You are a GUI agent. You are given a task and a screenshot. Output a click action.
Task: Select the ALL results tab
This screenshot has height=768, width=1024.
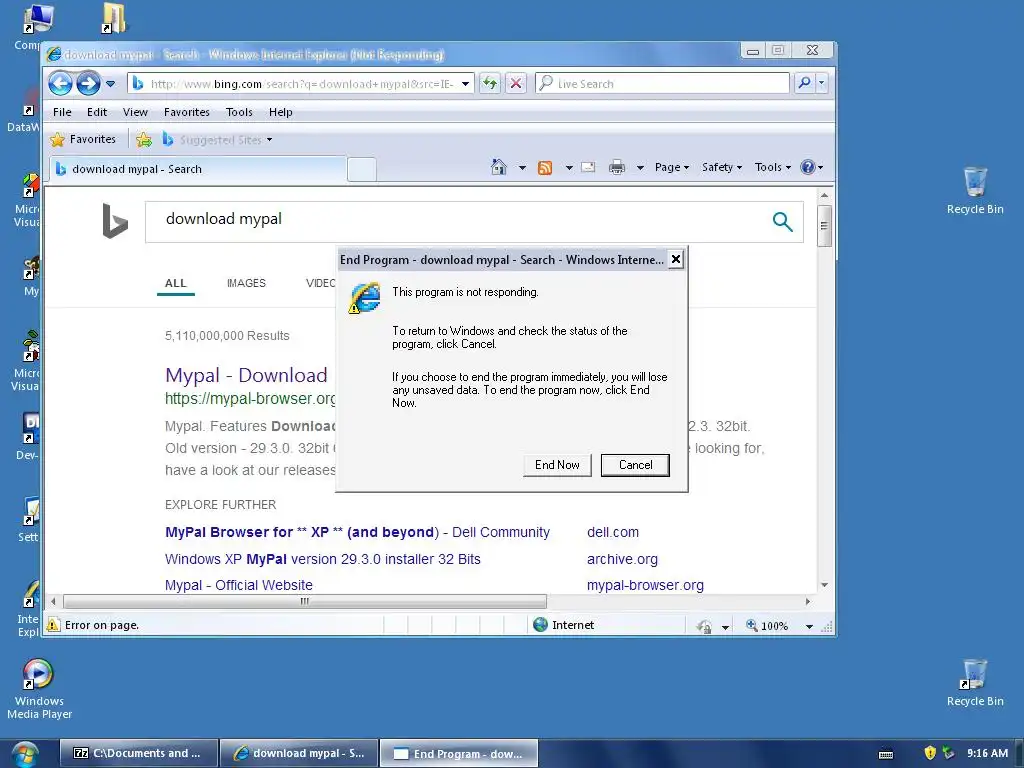point(176,283)
